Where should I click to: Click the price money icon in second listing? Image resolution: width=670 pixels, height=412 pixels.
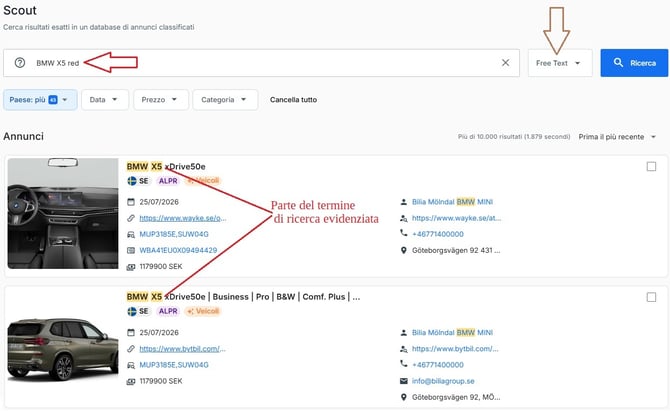click(x=131, y=381)
